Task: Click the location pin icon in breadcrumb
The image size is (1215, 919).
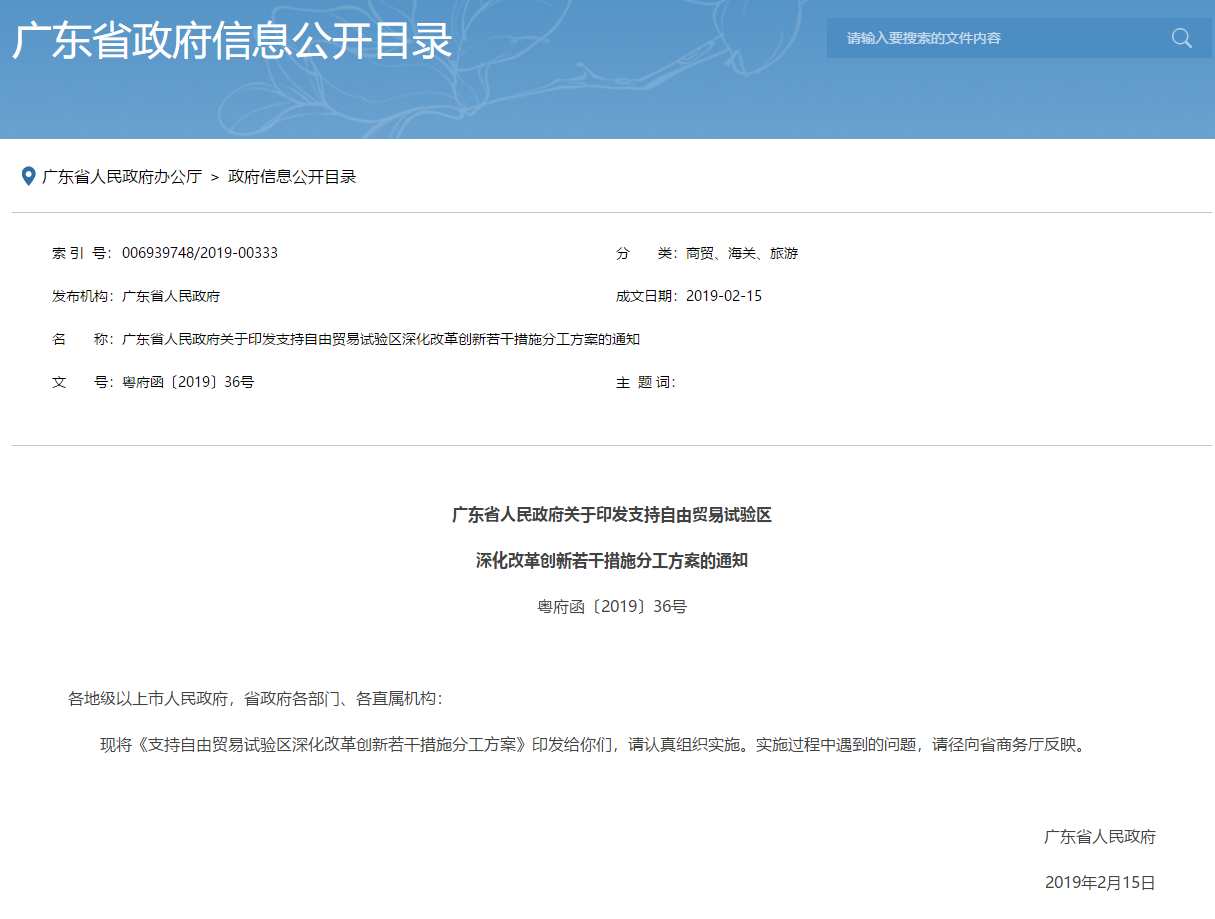Action: tap(29, 176)
